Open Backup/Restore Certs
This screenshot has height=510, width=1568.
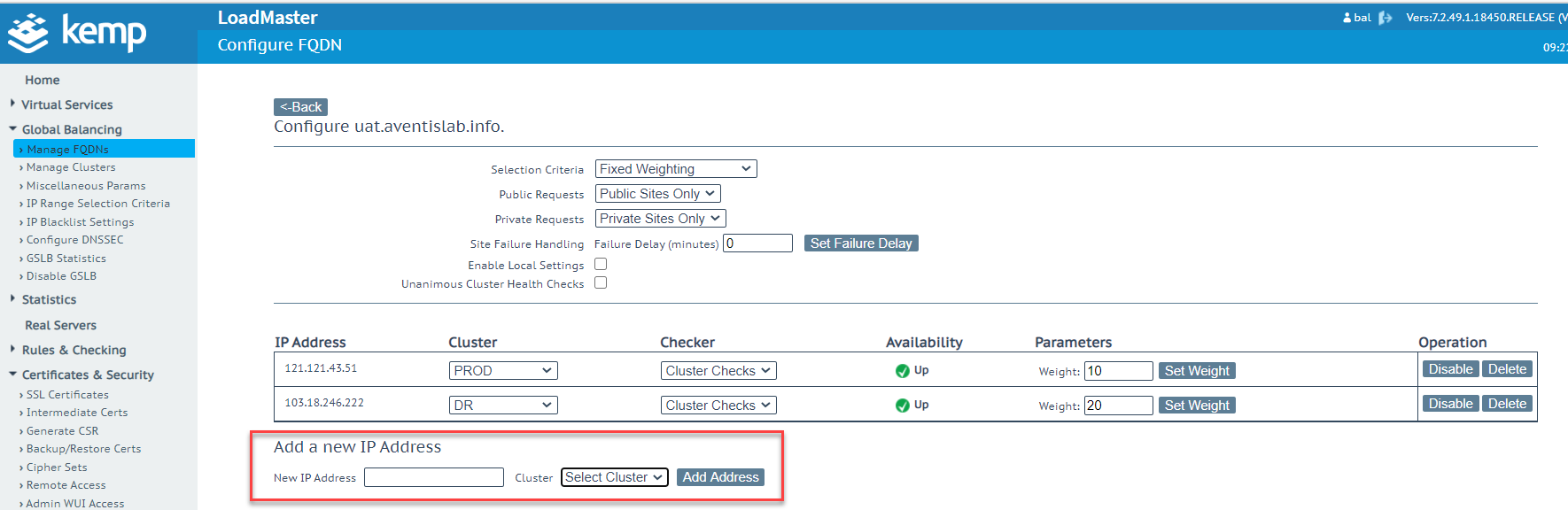pyautogui.click(x=83, y=449)
